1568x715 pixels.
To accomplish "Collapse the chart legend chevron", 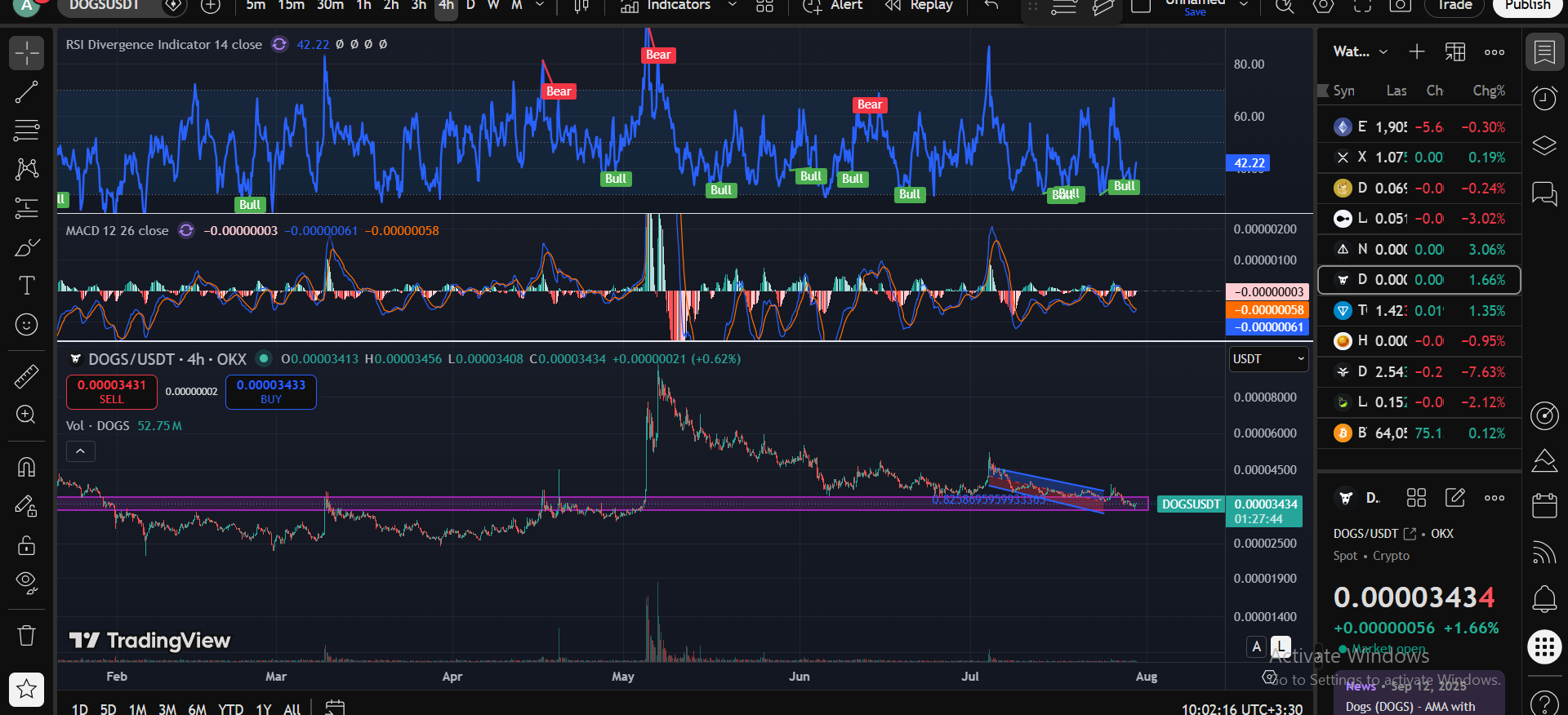I will pos(80,451).
